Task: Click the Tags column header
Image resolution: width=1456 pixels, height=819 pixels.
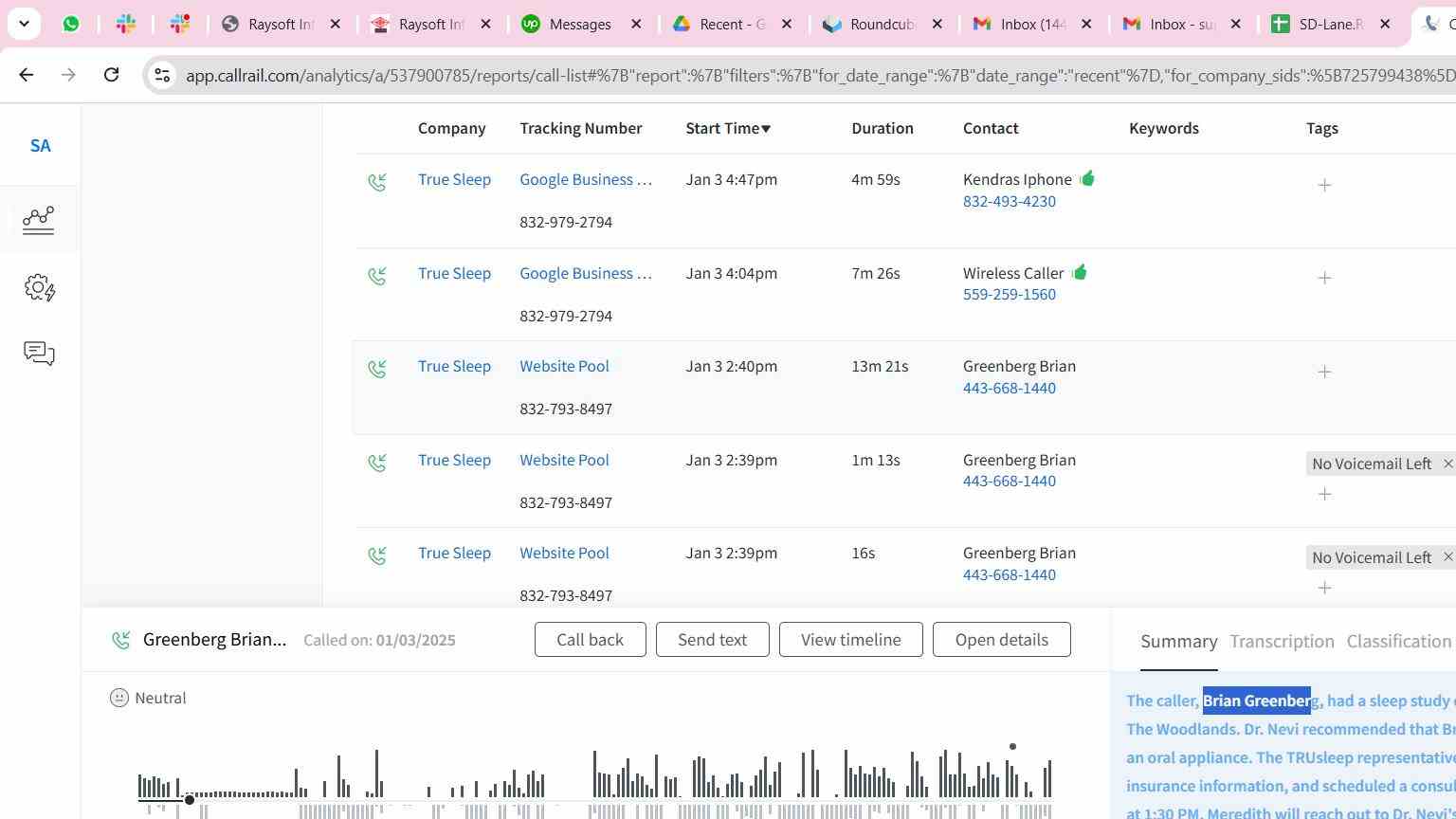Action: click(1321, 128)
